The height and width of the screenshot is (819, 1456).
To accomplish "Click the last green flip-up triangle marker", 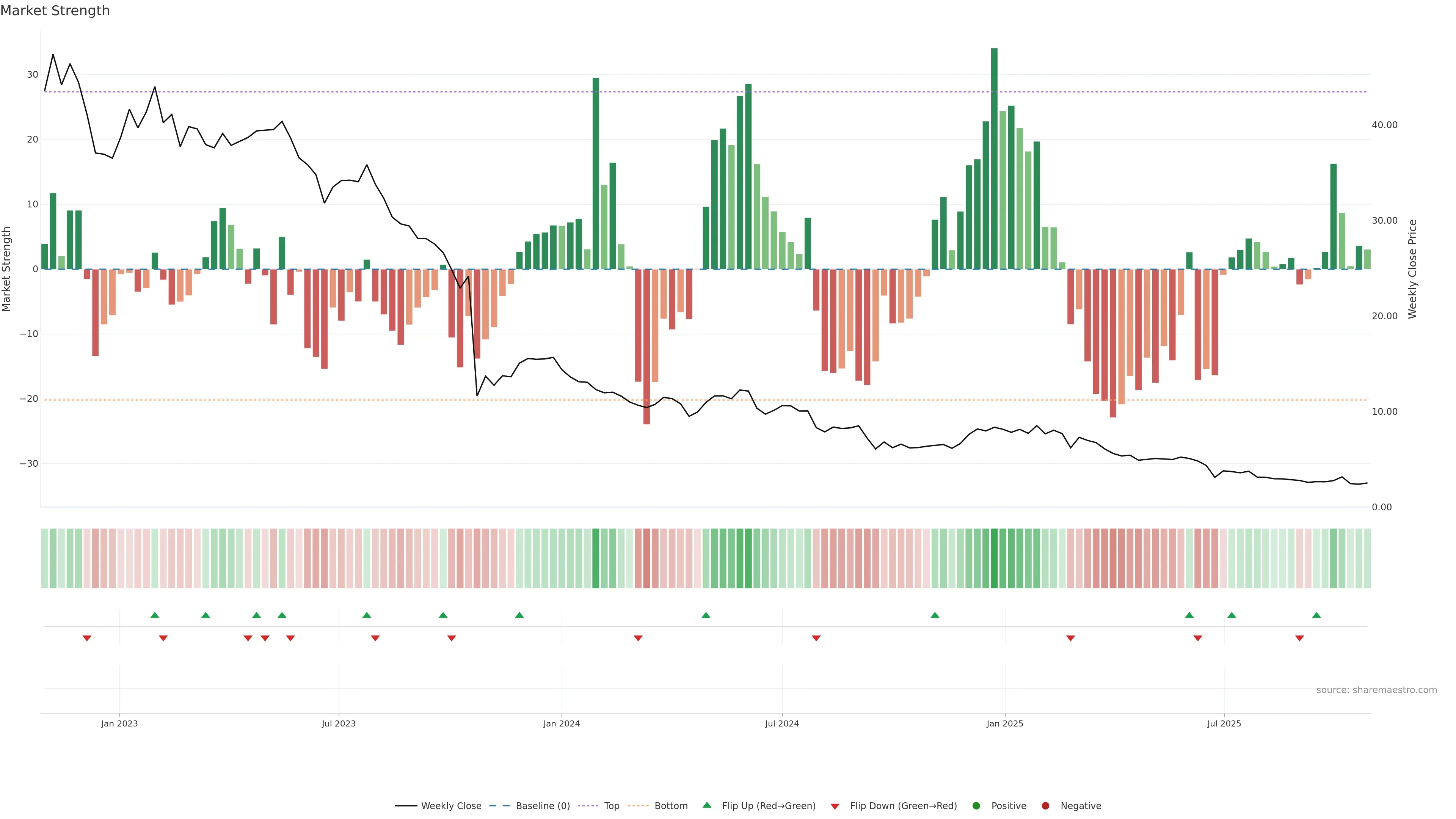I will pos(1316,615).
